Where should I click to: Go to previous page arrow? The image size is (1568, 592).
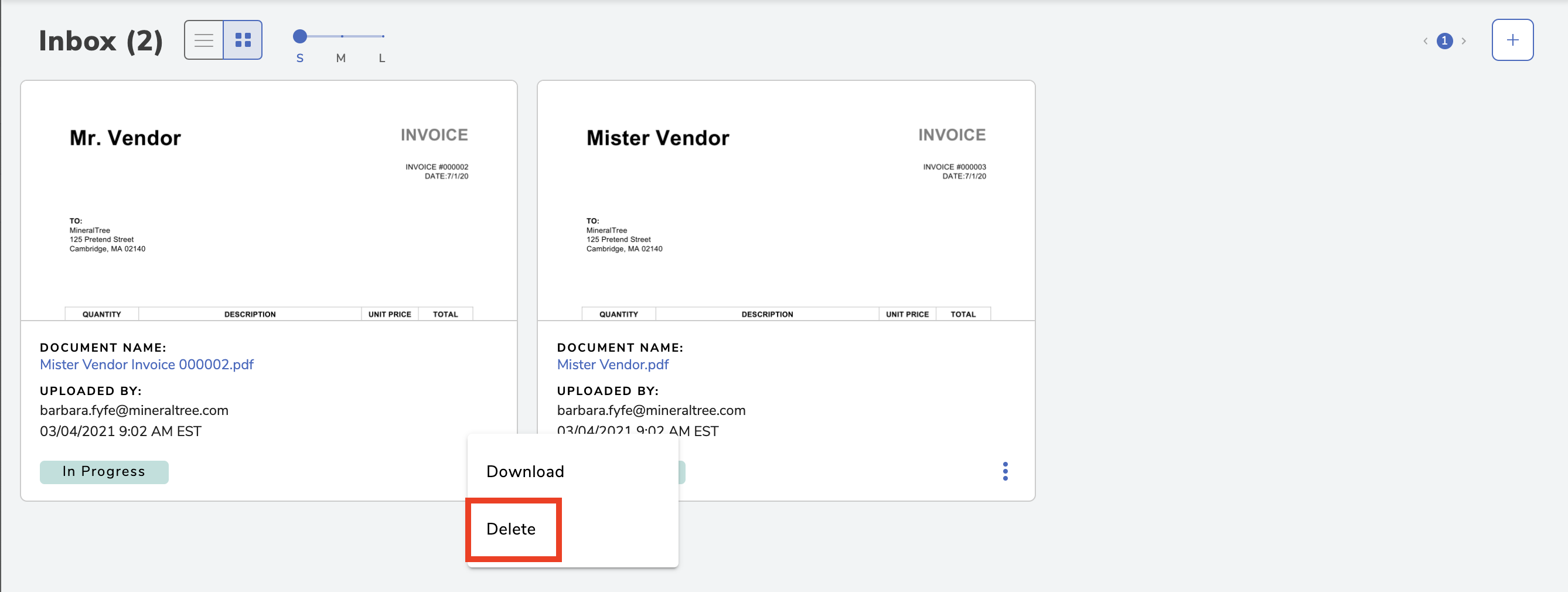coord(1425,42)
